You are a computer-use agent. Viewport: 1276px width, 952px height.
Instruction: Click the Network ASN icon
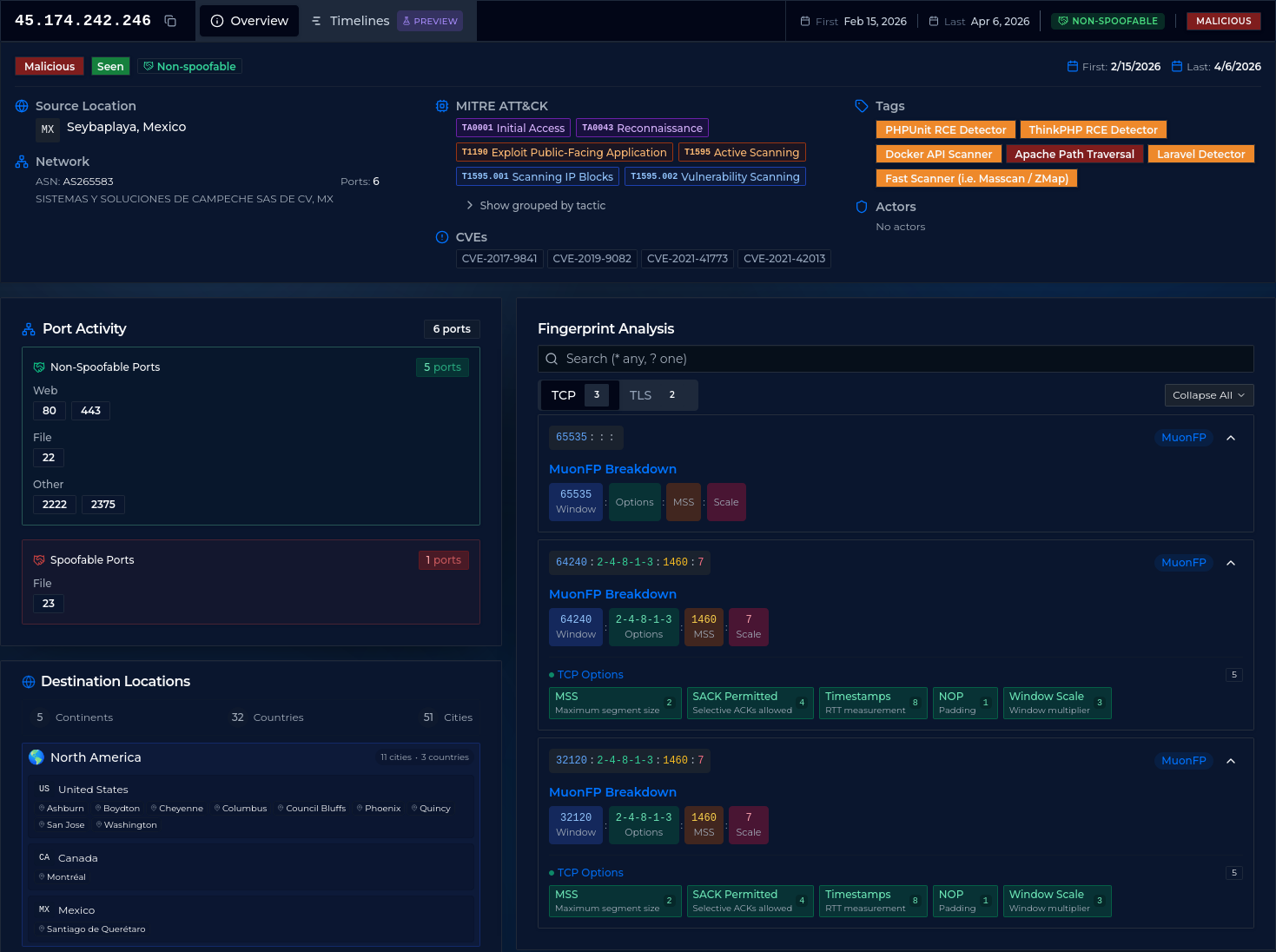[21, 160]
